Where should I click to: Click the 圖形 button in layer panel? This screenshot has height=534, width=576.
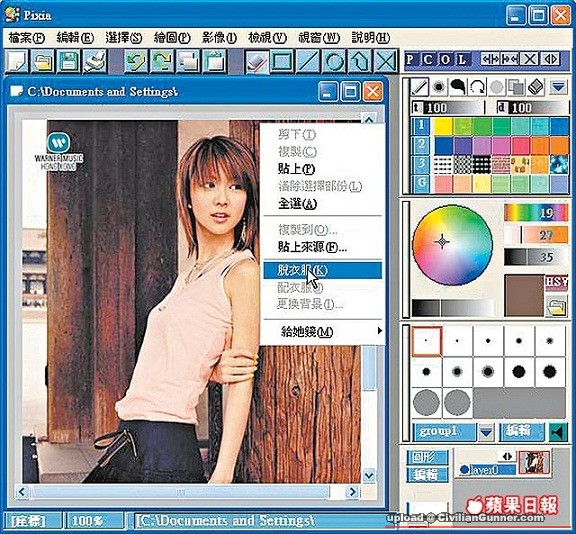point(427,457)
